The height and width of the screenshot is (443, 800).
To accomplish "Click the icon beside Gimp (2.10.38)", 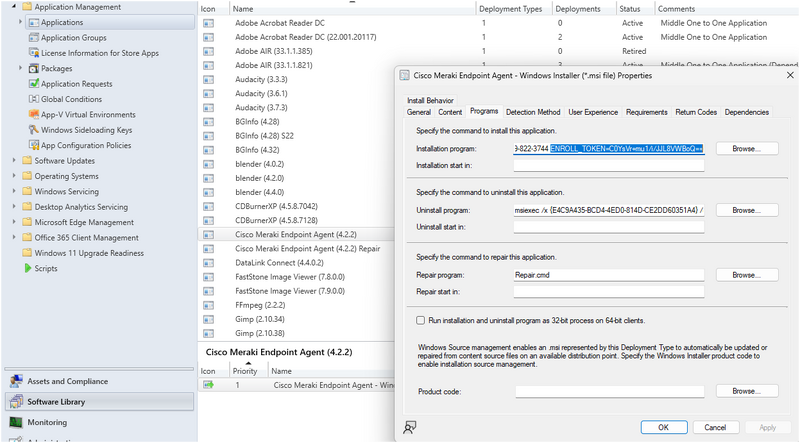I will click(208, 333).
